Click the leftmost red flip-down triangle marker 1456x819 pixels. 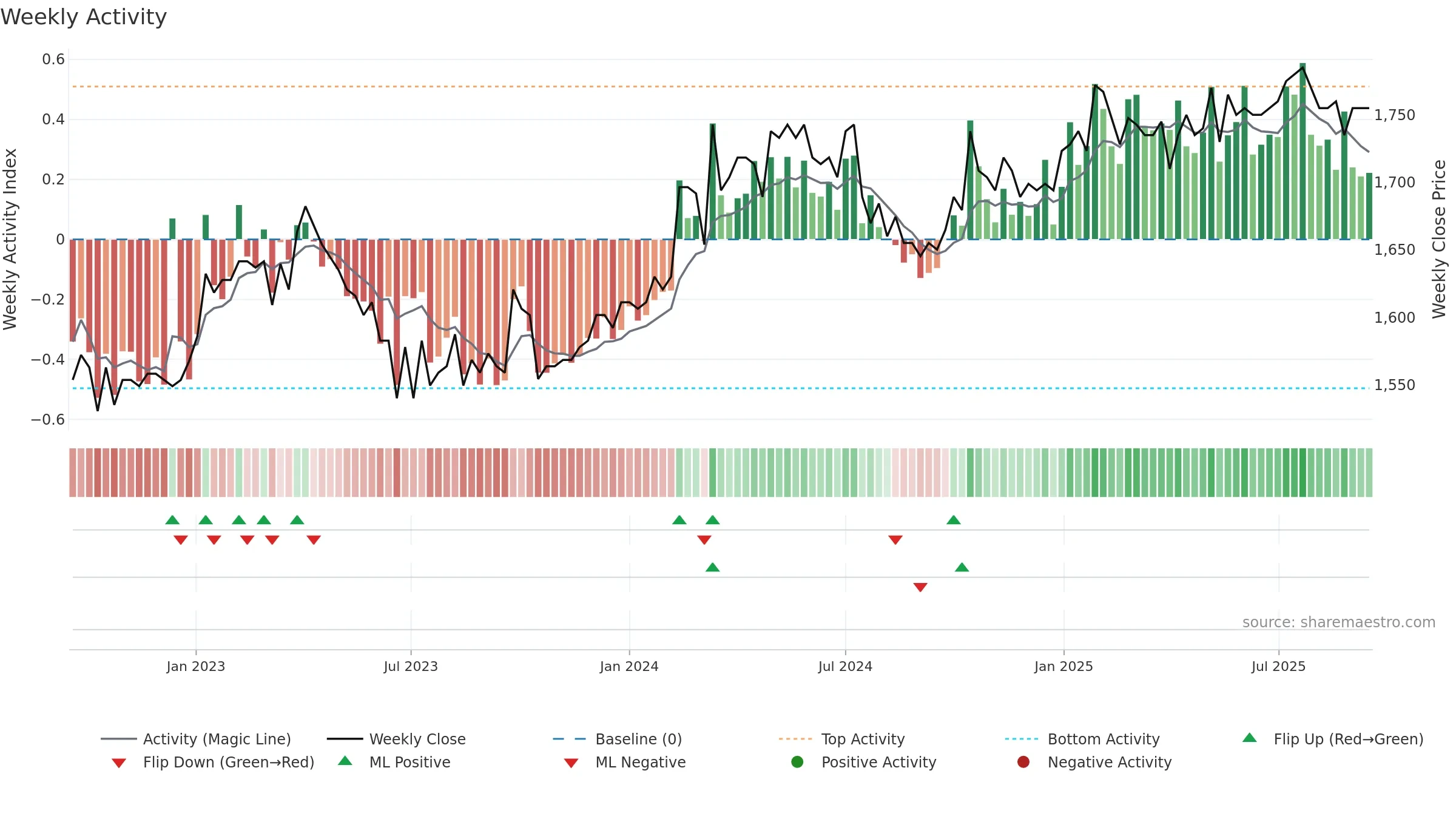pyautogui.click(x=181, y=540)
